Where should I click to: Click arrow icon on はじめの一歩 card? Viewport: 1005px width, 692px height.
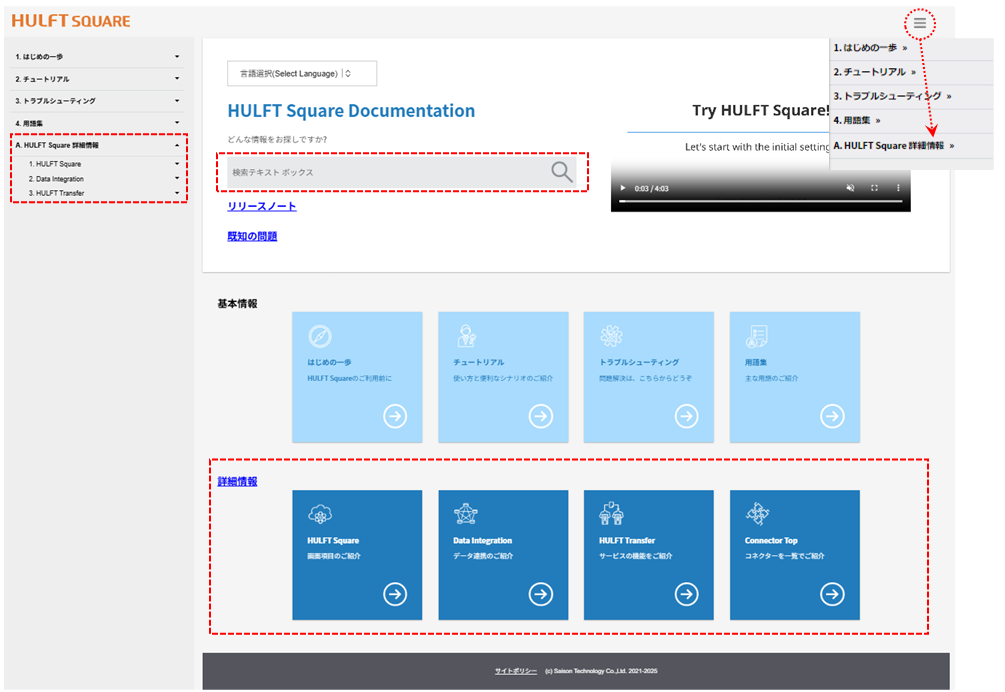coord(395,416)
